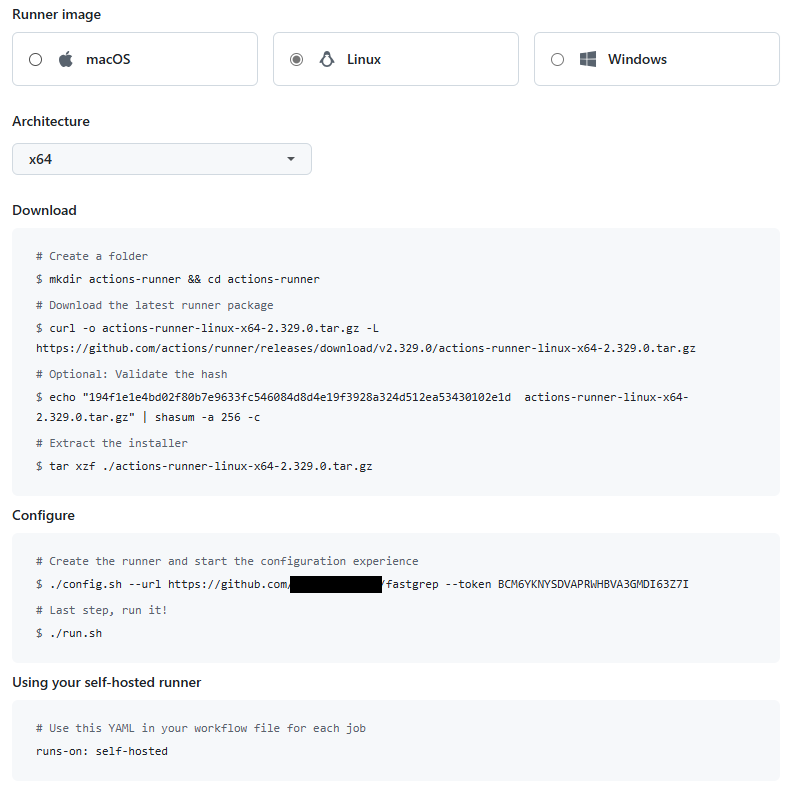Viewport: 793px width, 789px height.
Task: Click the github.com runner release URL
Action: [x=366, y=348]
